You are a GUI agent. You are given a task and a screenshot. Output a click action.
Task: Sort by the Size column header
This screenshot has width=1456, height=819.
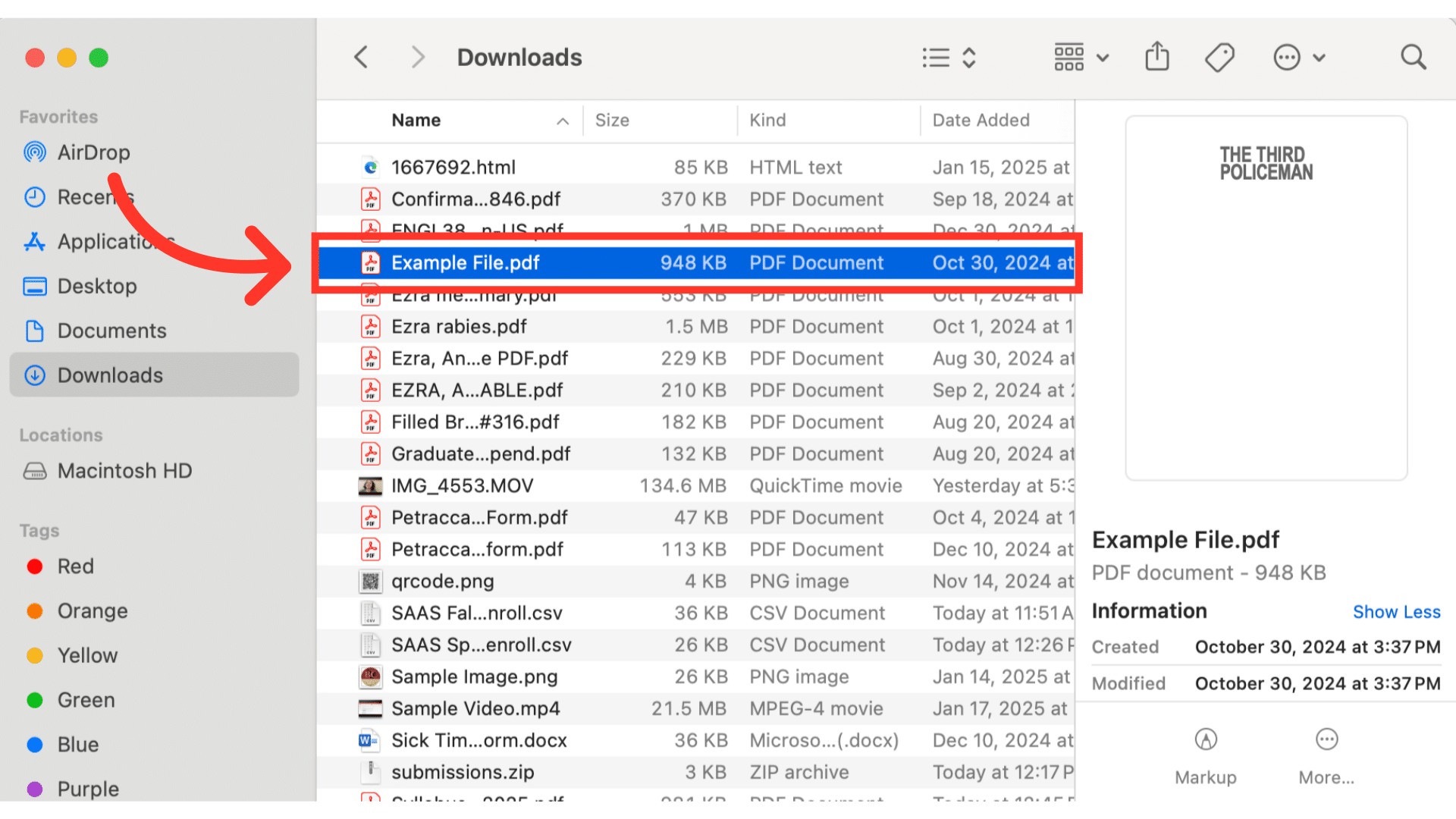(x=660, y=121)
